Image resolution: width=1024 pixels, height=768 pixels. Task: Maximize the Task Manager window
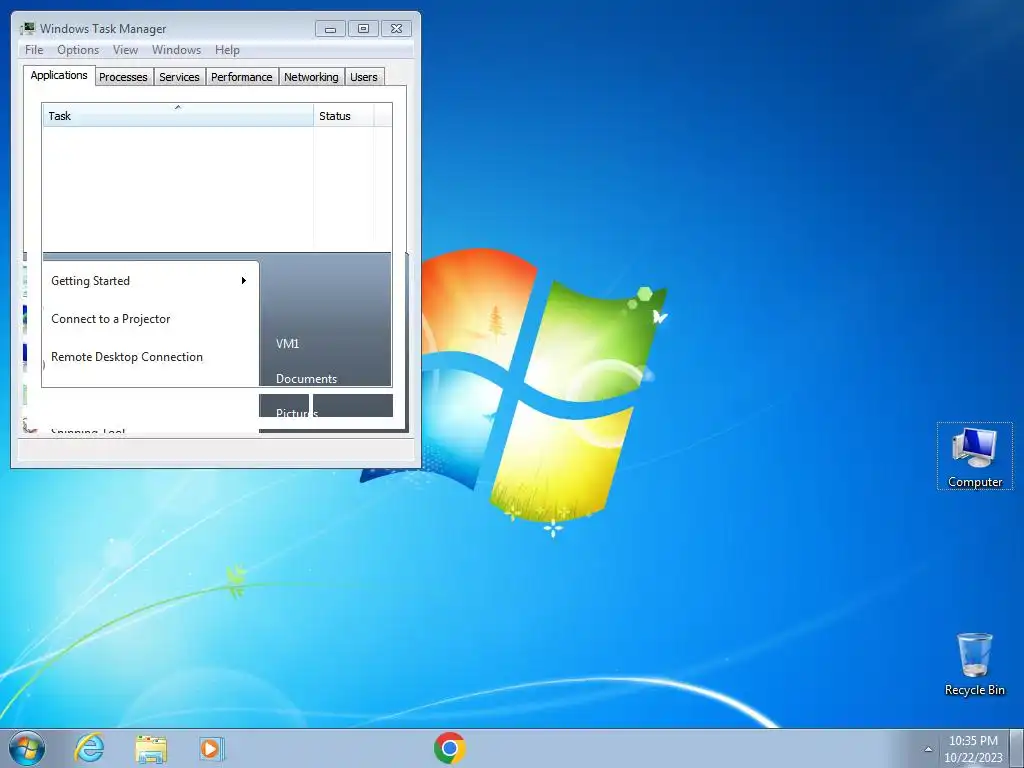tap(363, 28)
